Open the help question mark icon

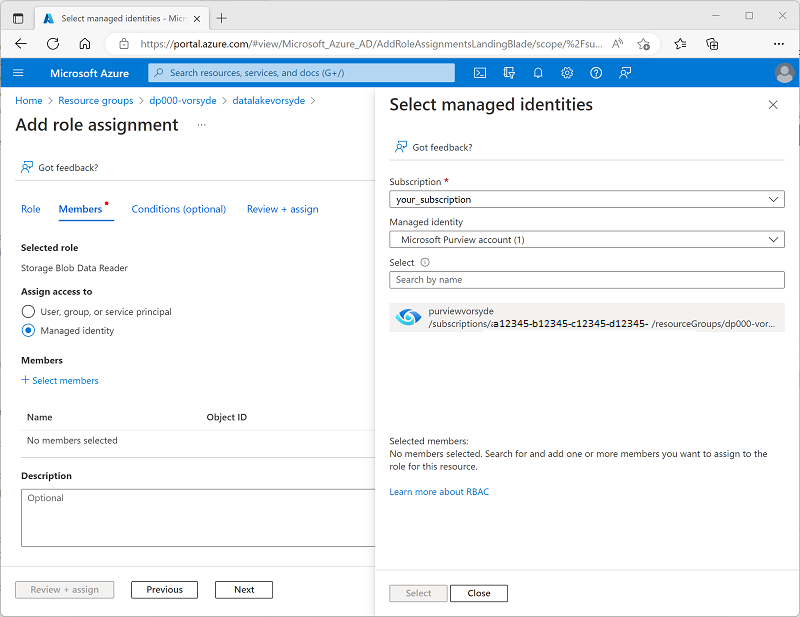[x=596, y=73]
